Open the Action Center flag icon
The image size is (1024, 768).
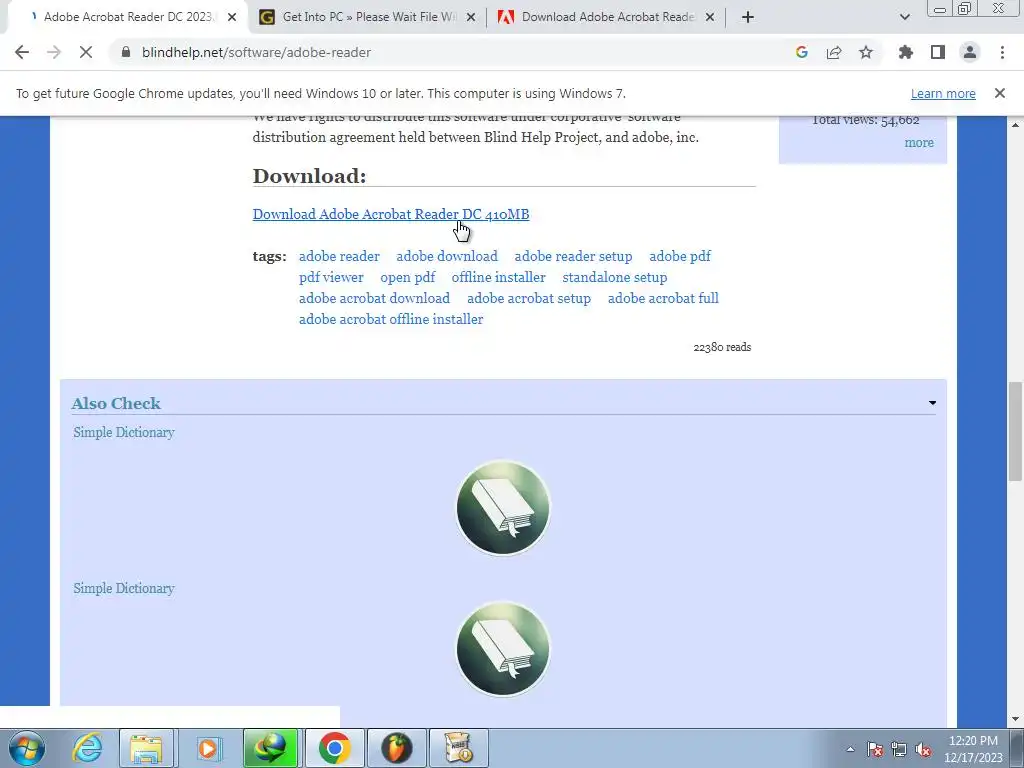[x=875, y=749]
